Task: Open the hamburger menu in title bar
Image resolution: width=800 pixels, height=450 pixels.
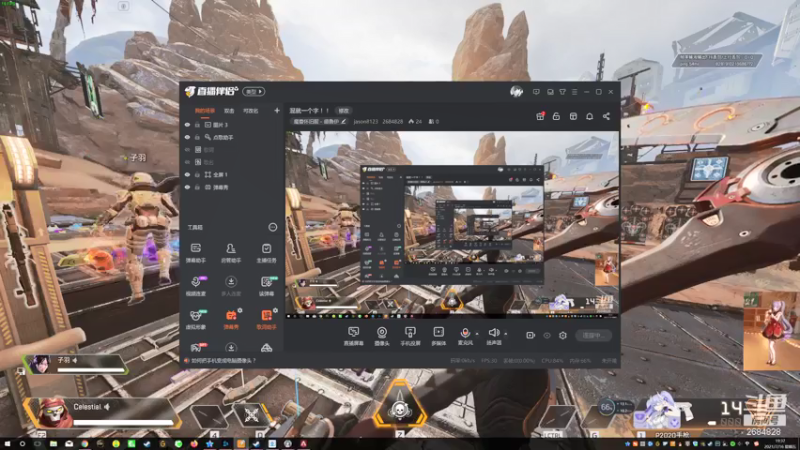Action: [574, 92]
